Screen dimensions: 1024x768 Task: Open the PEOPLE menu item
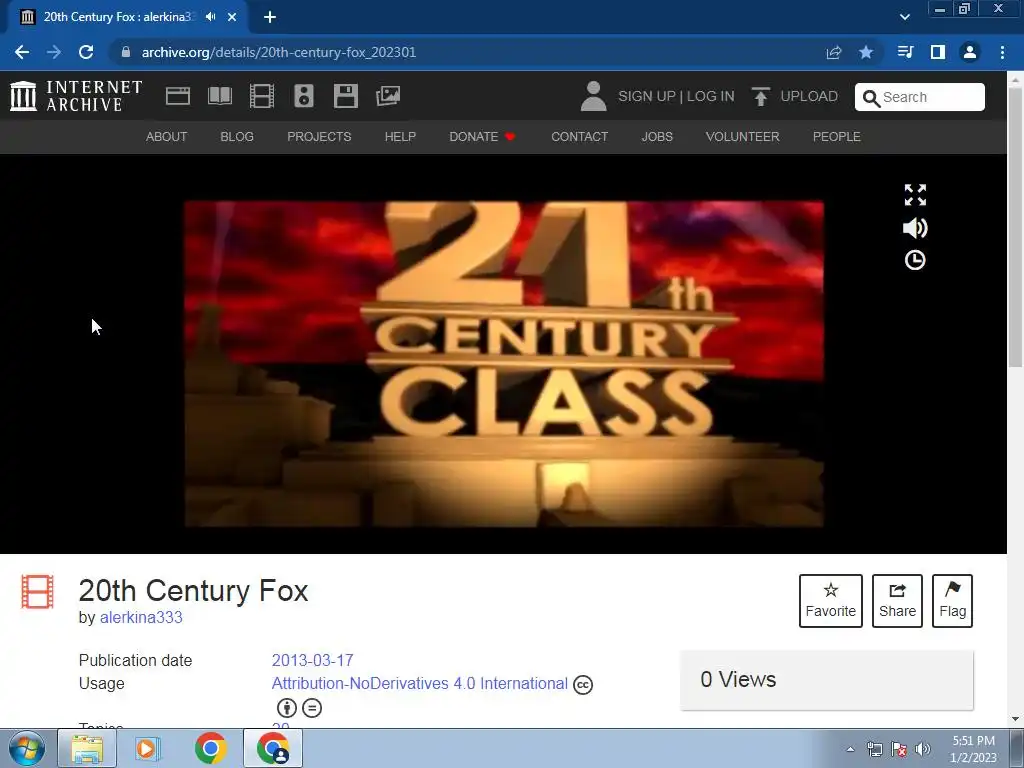(x=837, y=136)
